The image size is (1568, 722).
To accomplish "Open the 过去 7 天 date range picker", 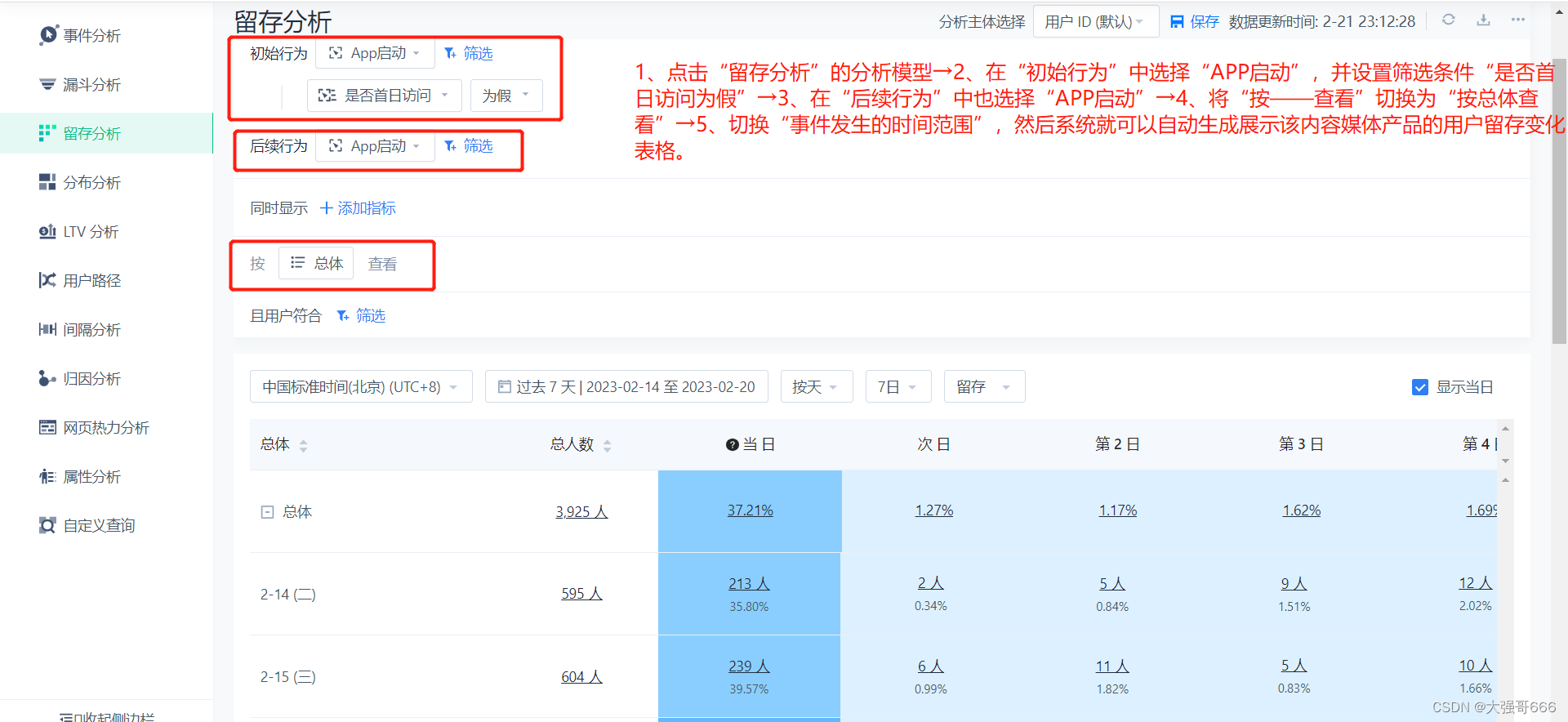I will coord(626,386).
